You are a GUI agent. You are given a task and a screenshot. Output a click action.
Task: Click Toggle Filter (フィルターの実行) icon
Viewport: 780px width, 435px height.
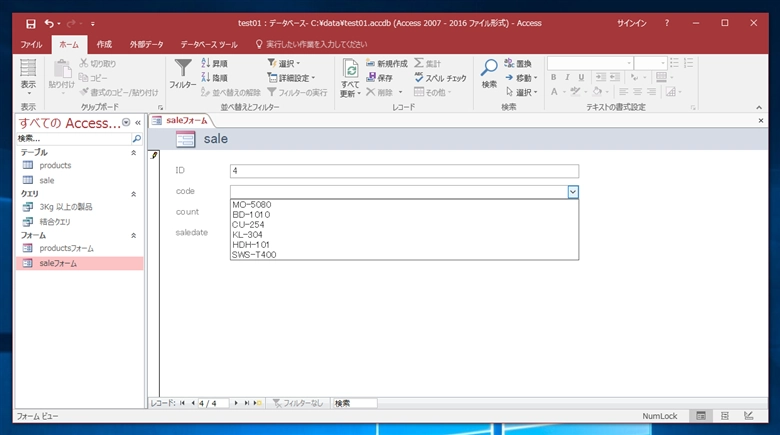point(272,92)
